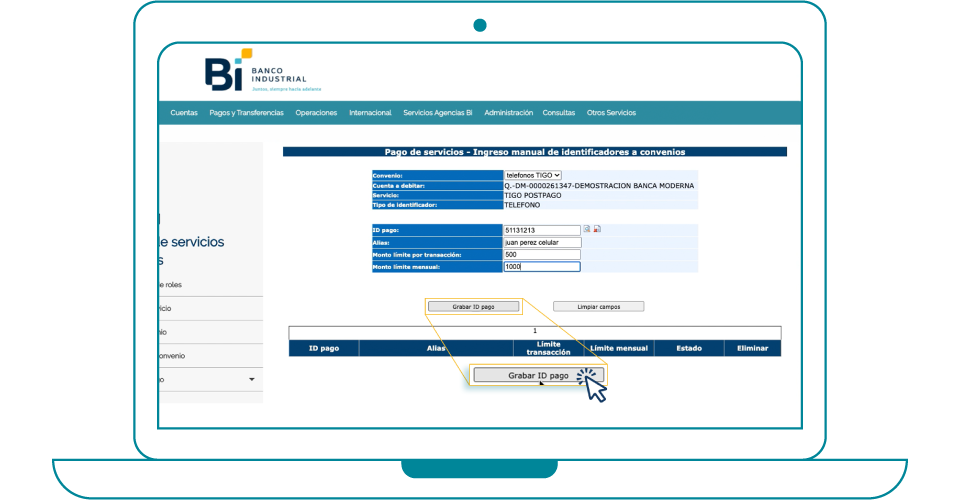This screenshot has height=500, width=960.
Task: Open the Internacional menu
Action: coord(370,113)
